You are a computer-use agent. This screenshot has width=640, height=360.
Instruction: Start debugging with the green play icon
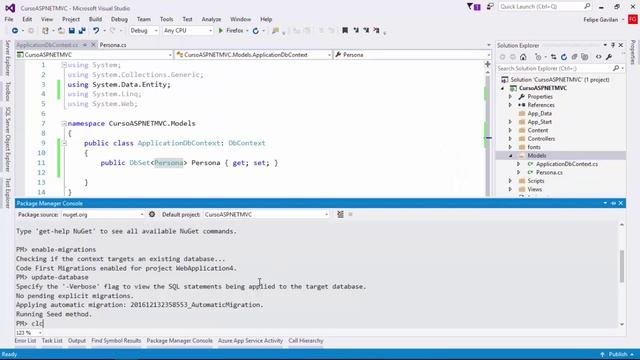[221, 31]
